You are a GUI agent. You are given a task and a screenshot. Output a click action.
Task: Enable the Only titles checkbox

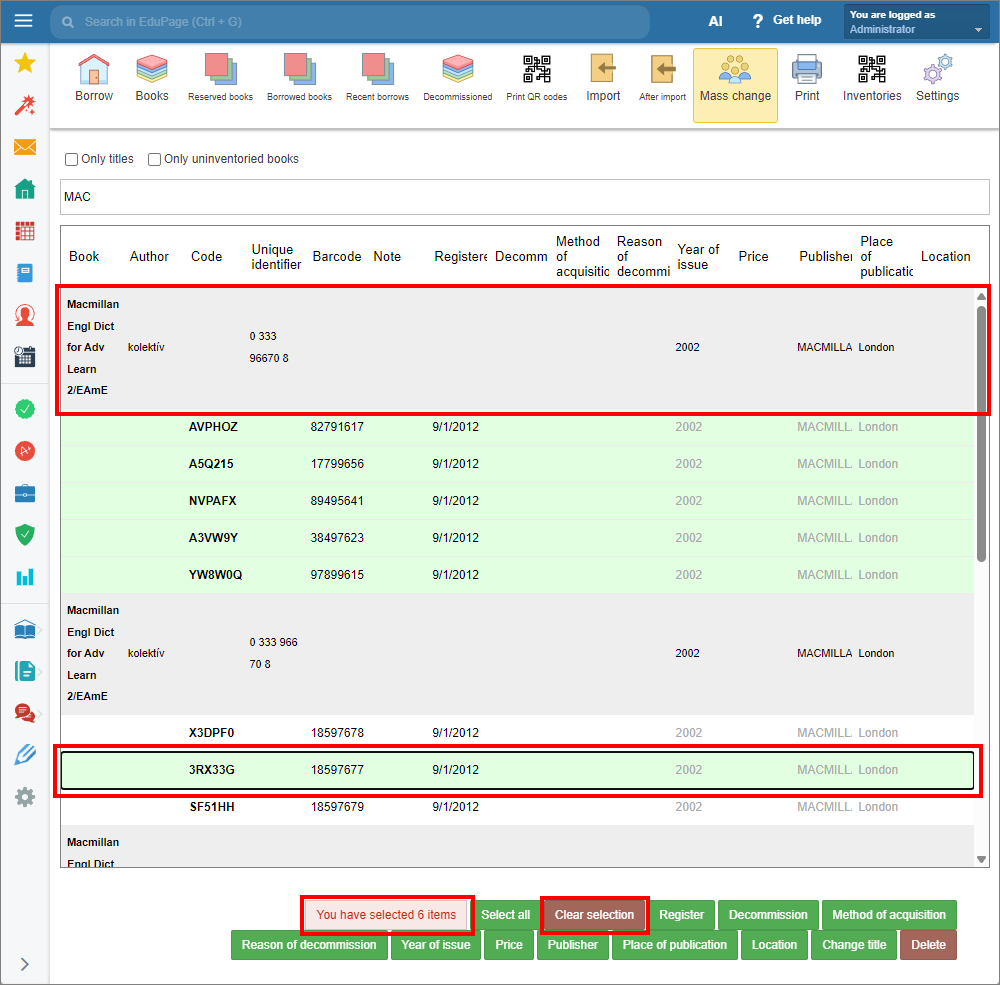point(72,159)
